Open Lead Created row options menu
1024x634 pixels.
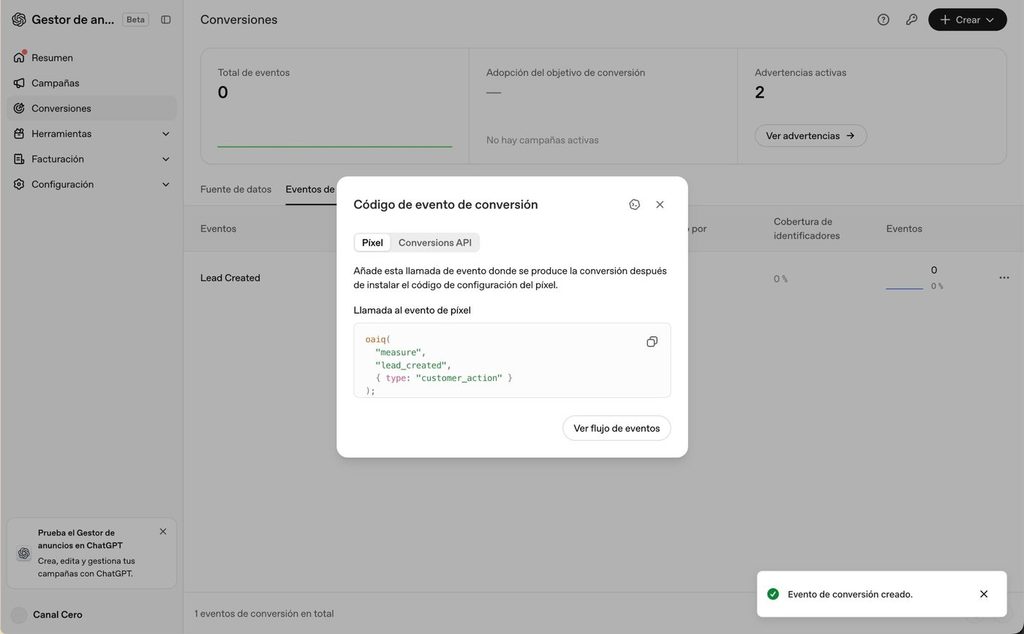coord(1004,278)
